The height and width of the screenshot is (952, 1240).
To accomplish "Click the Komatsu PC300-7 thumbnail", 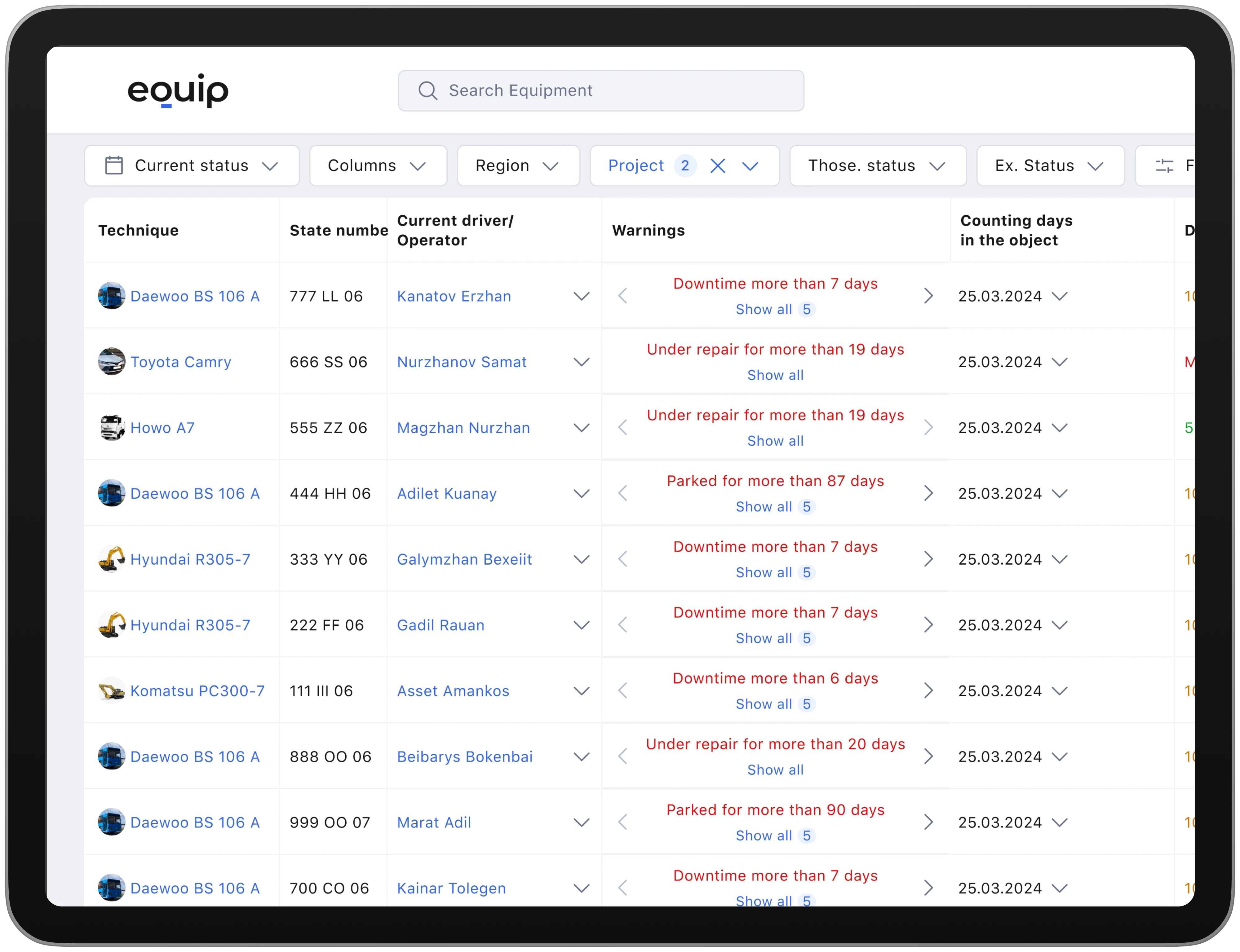I will (x=111, y=690).
